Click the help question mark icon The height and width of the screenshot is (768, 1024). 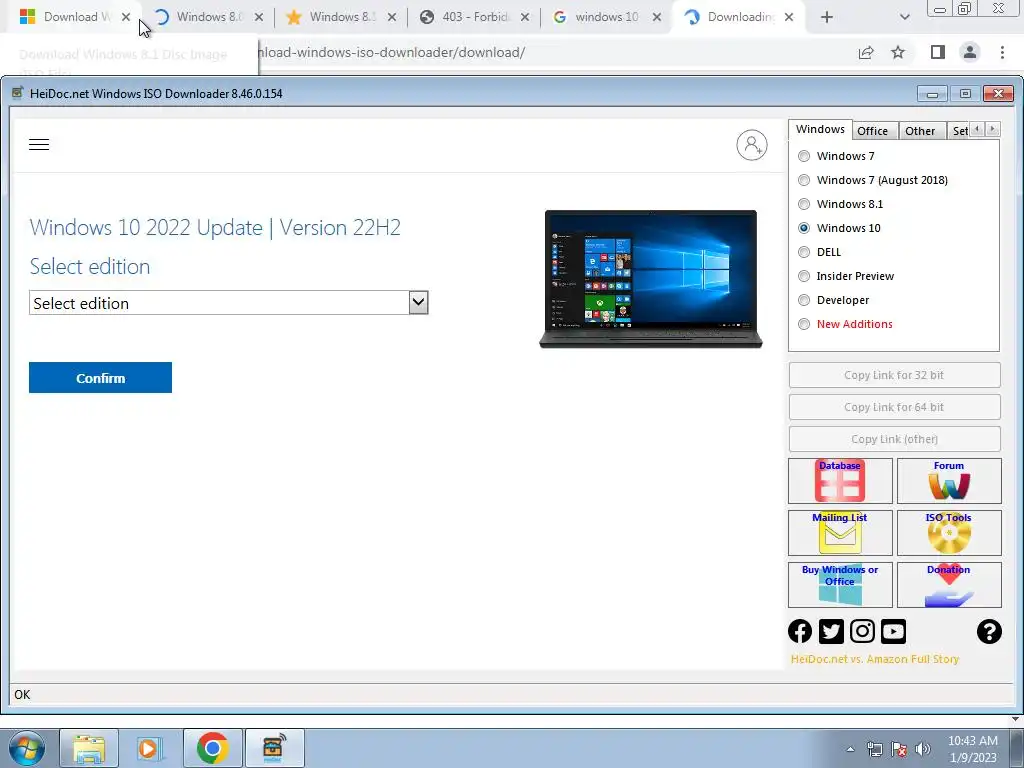pos(989,632)
